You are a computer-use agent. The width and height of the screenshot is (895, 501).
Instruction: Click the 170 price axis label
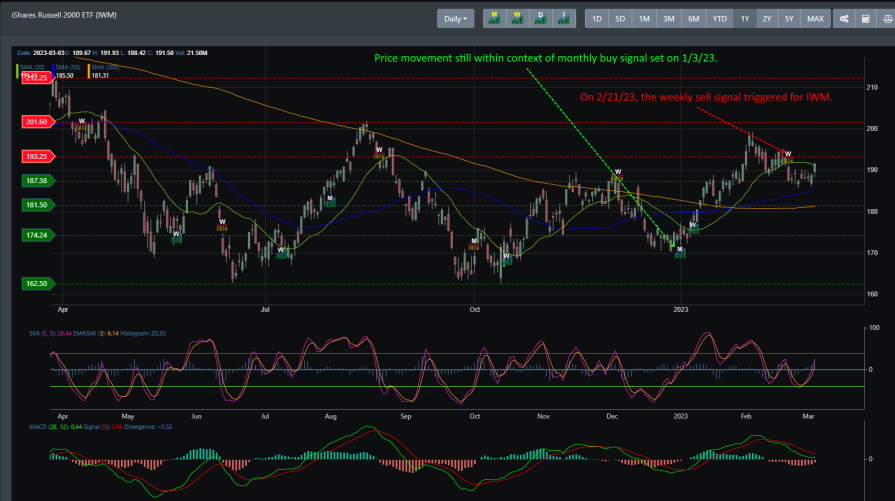tap(872, 253)
